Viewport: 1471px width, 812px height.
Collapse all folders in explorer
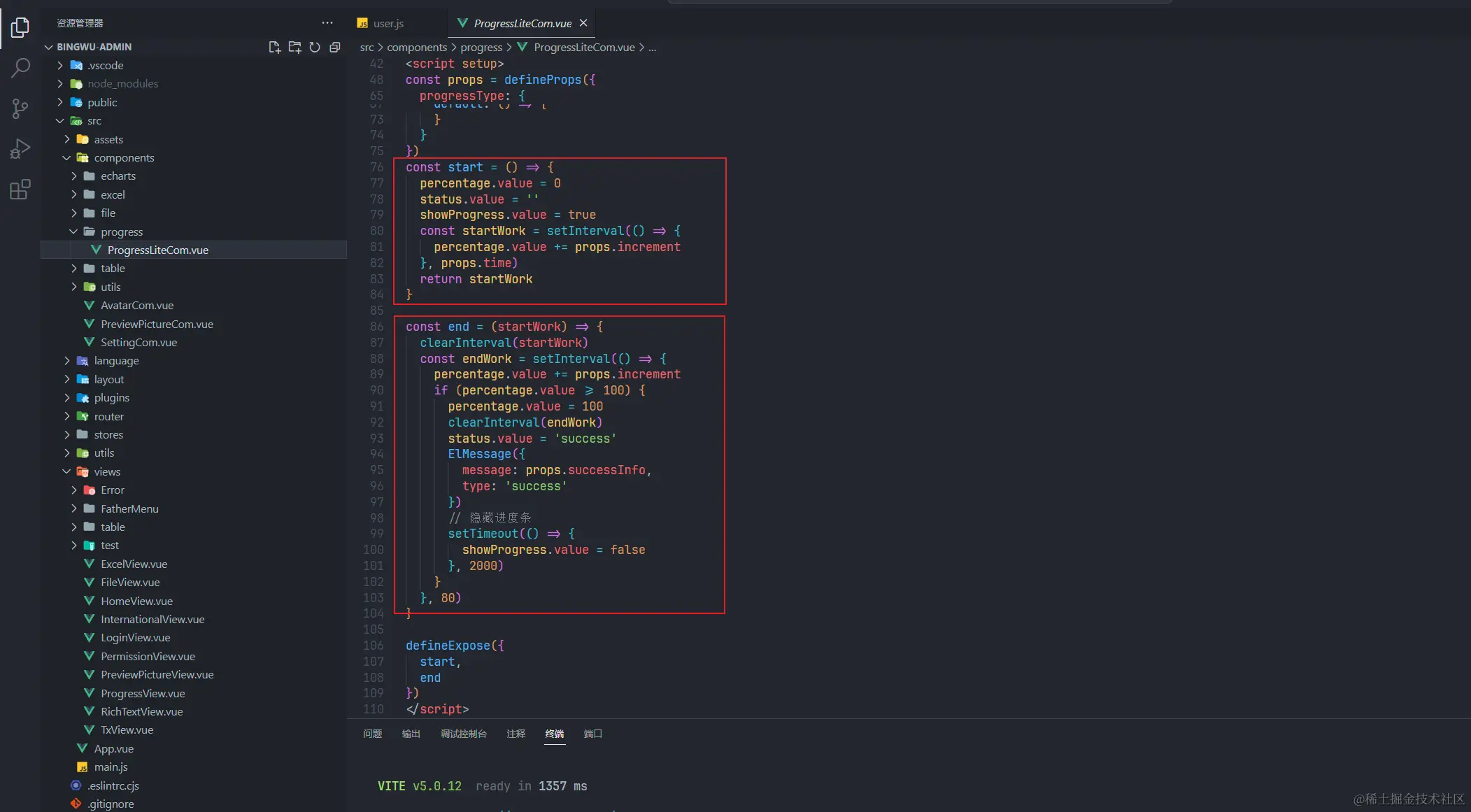[x=335, y=47]
